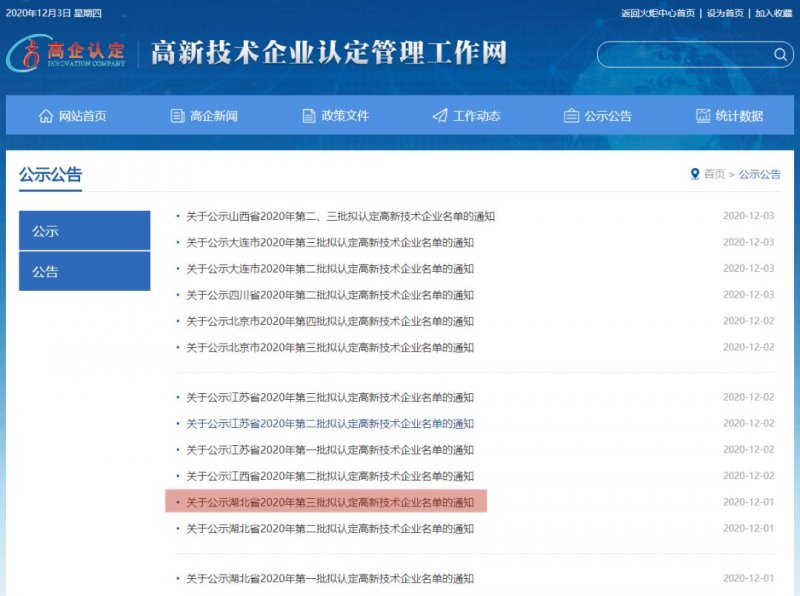800x596 pixels.
Task: Click 2020-12-01 date of 湖北省第三批 notice
Action: click(748, 502)
